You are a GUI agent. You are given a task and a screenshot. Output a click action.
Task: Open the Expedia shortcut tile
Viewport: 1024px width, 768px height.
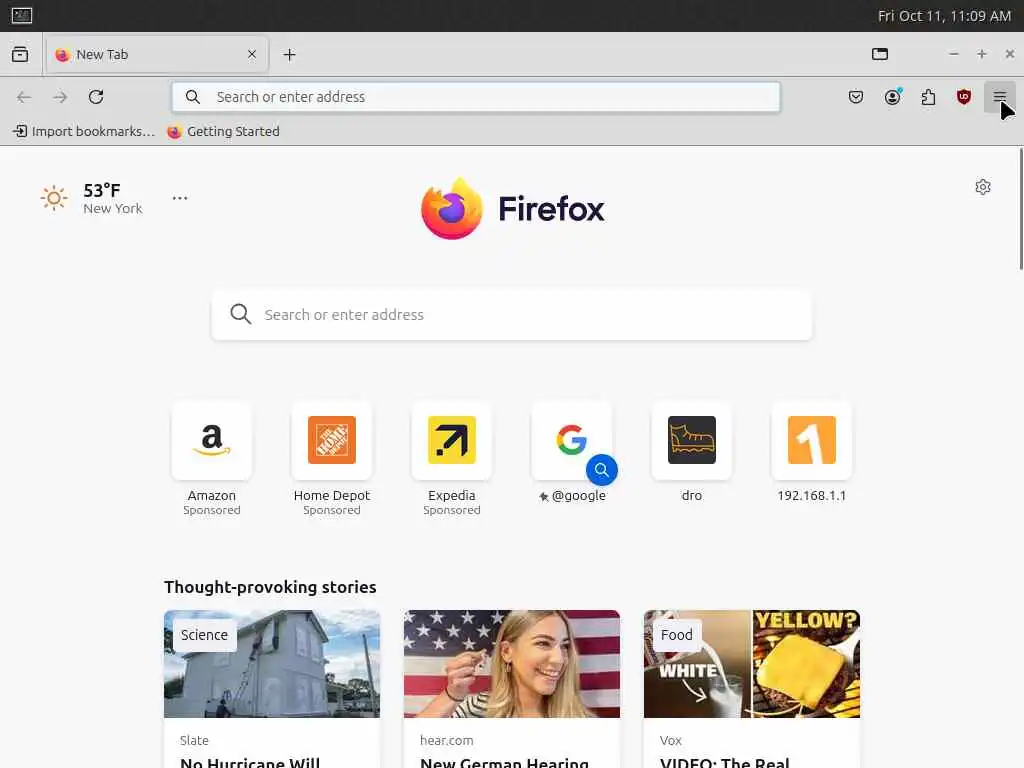[x=452, y=441]
